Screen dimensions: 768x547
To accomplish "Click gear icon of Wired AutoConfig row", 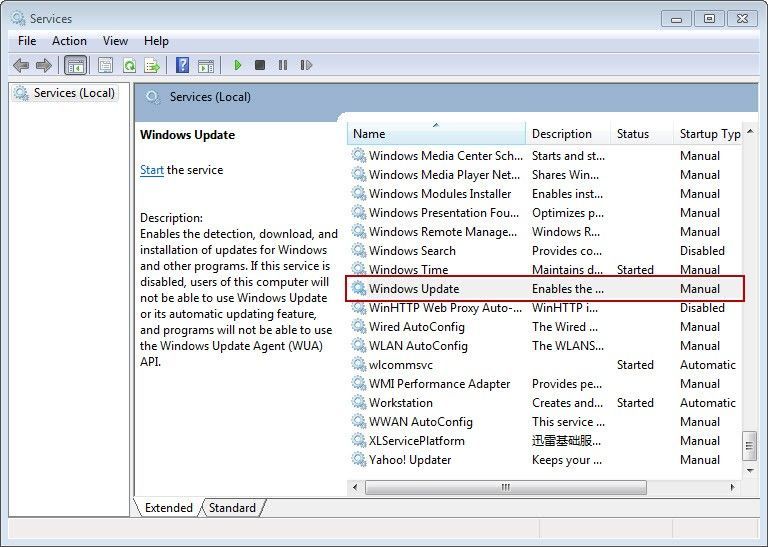I will 359,327.
